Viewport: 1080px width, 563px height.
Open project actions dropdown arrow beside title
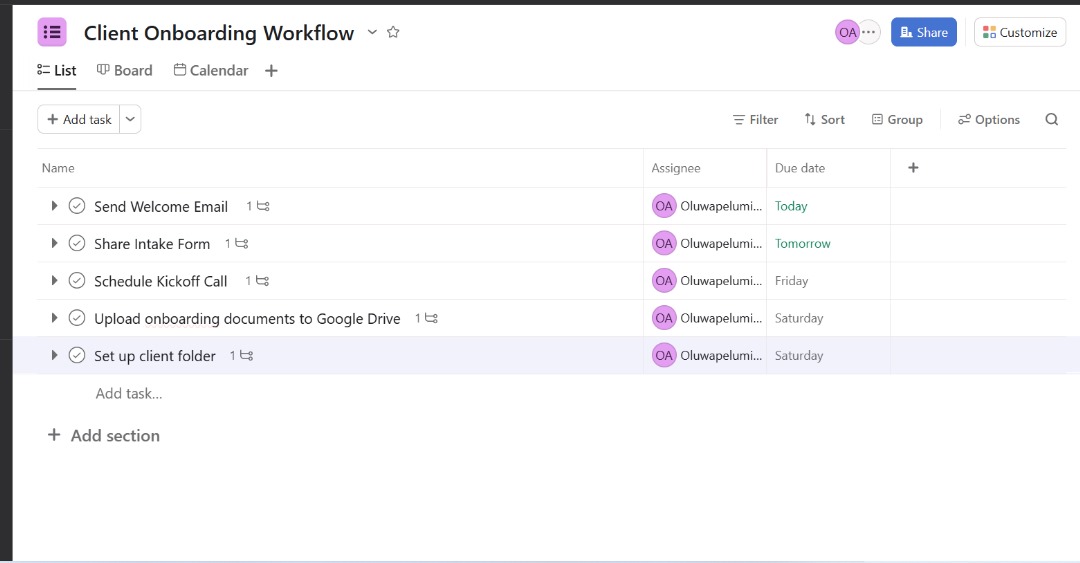(x=372, y=32)
